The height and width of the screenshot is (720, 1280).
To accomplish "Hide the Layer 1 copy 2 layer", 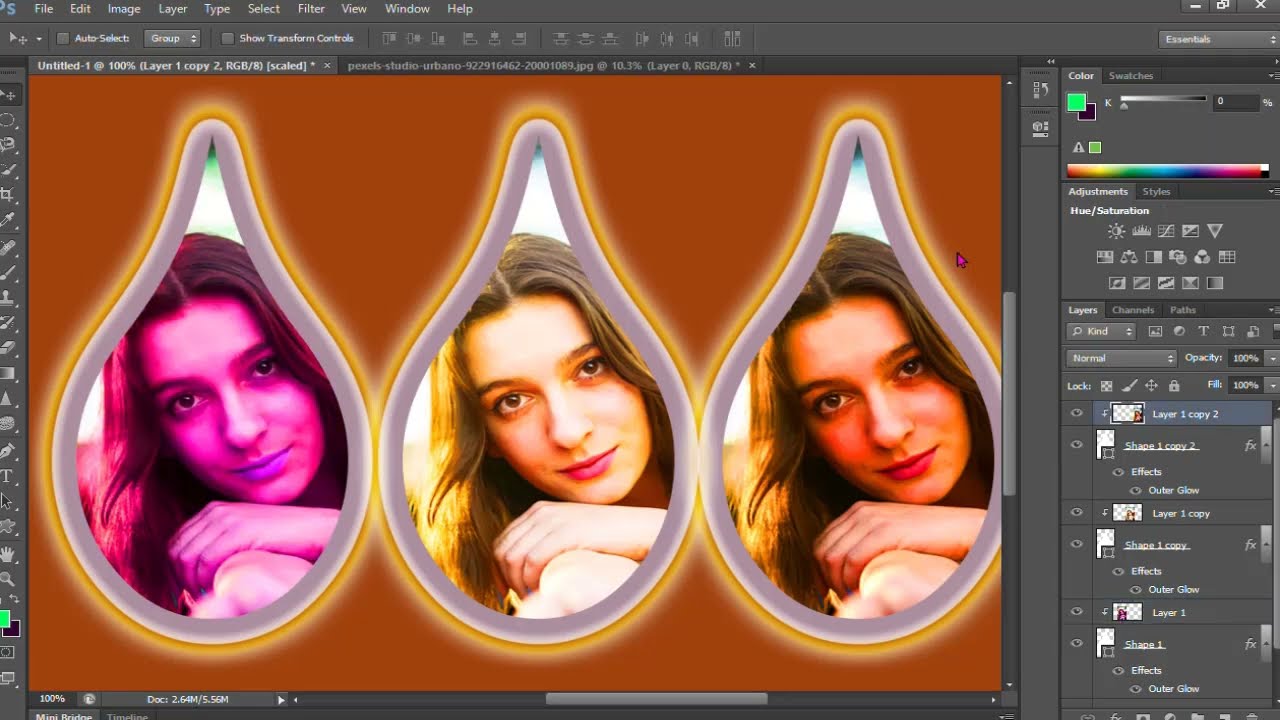I will 1076,413.
